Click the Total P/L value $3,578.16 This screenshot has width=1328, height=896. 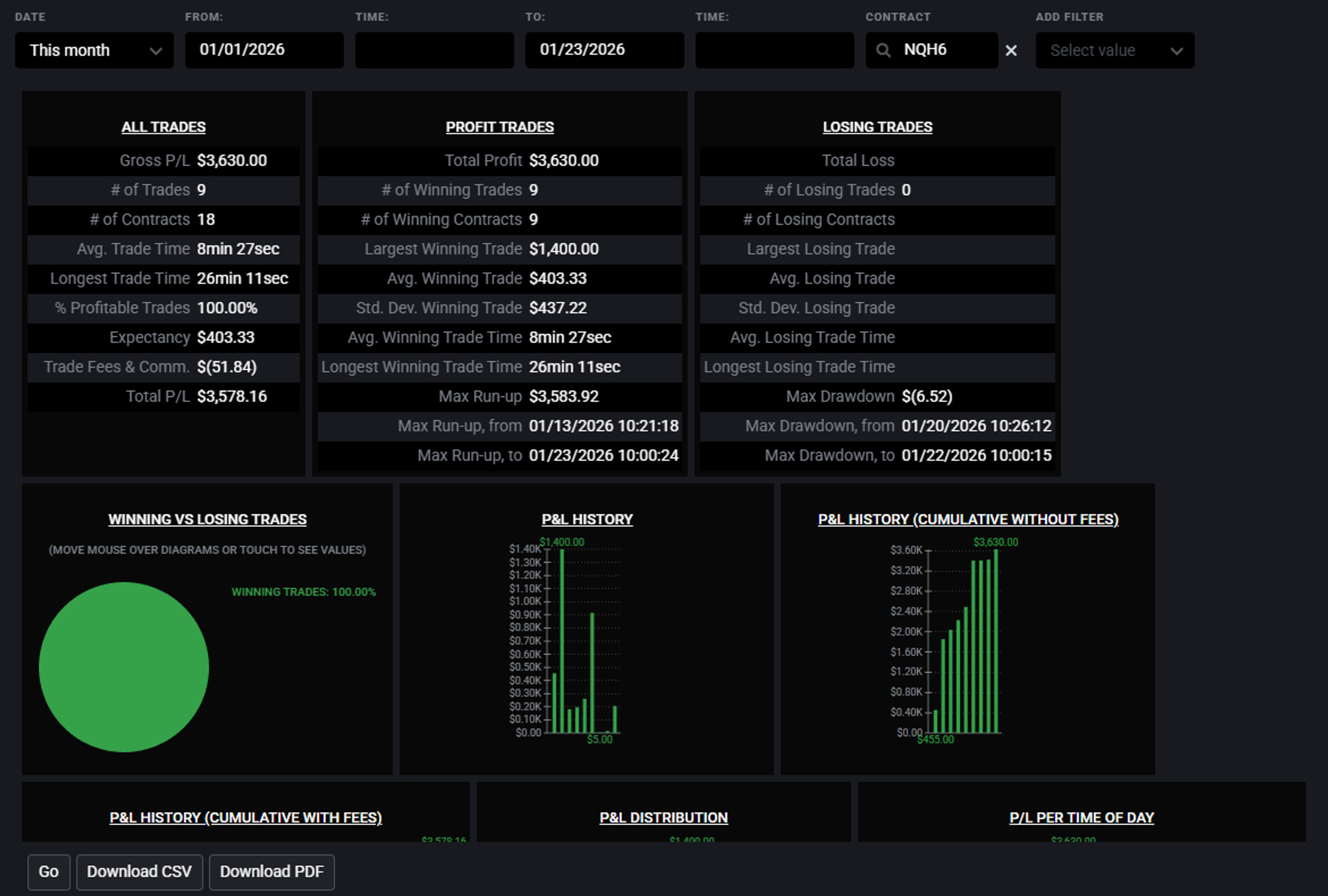tap(232, 396)
